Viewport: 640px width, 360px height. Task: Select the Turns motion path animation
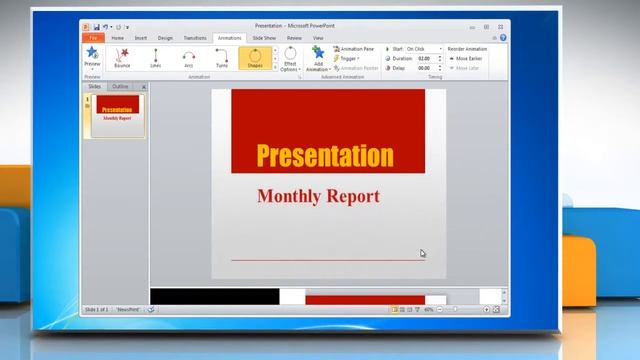[222, 58]
